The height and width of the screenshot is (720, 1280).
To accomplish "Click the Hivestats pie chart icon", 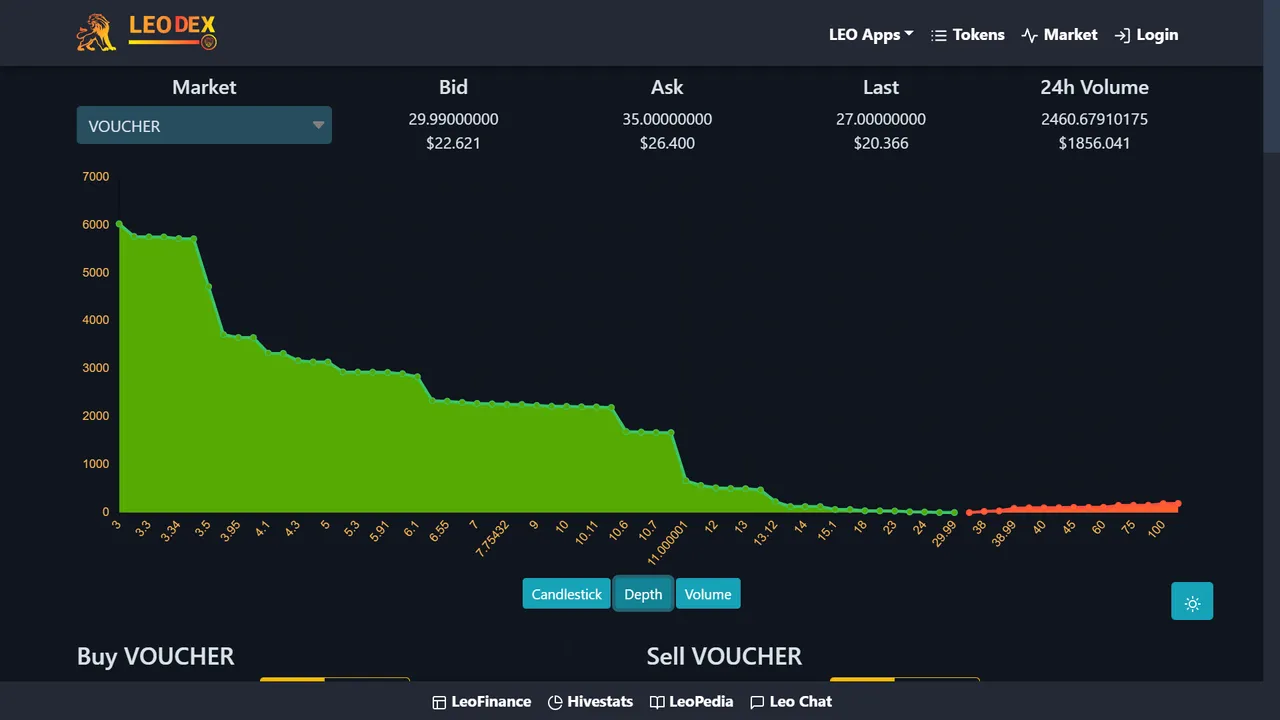I will 555,703.
